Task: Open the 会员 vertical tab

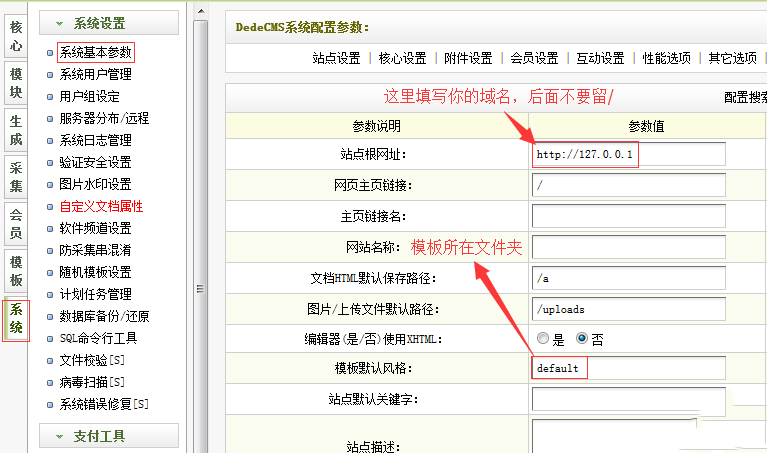Action: click(16, 225)
